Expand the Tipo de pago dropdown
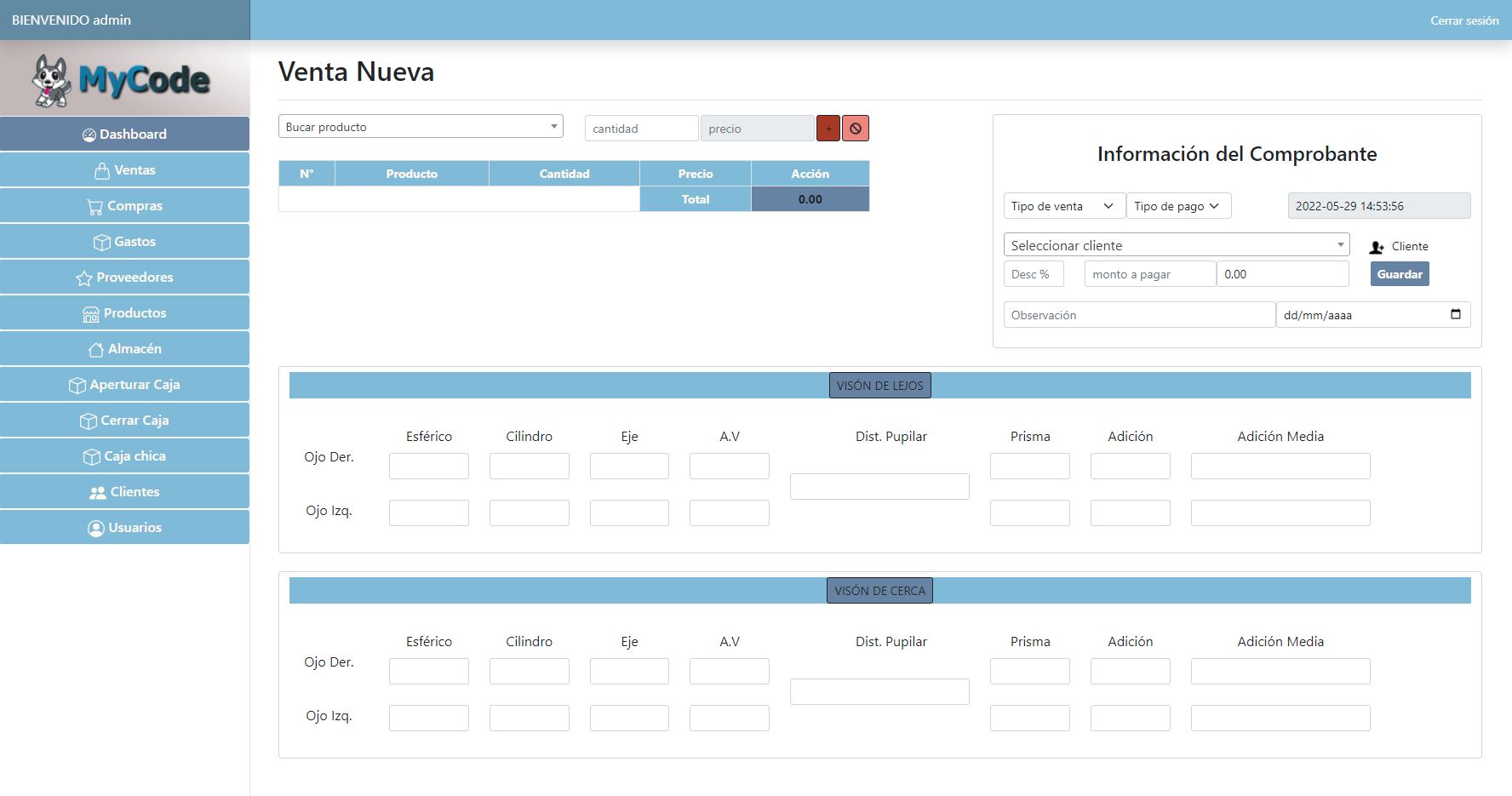This screenshot has width=1512, height=796. 1177,206
